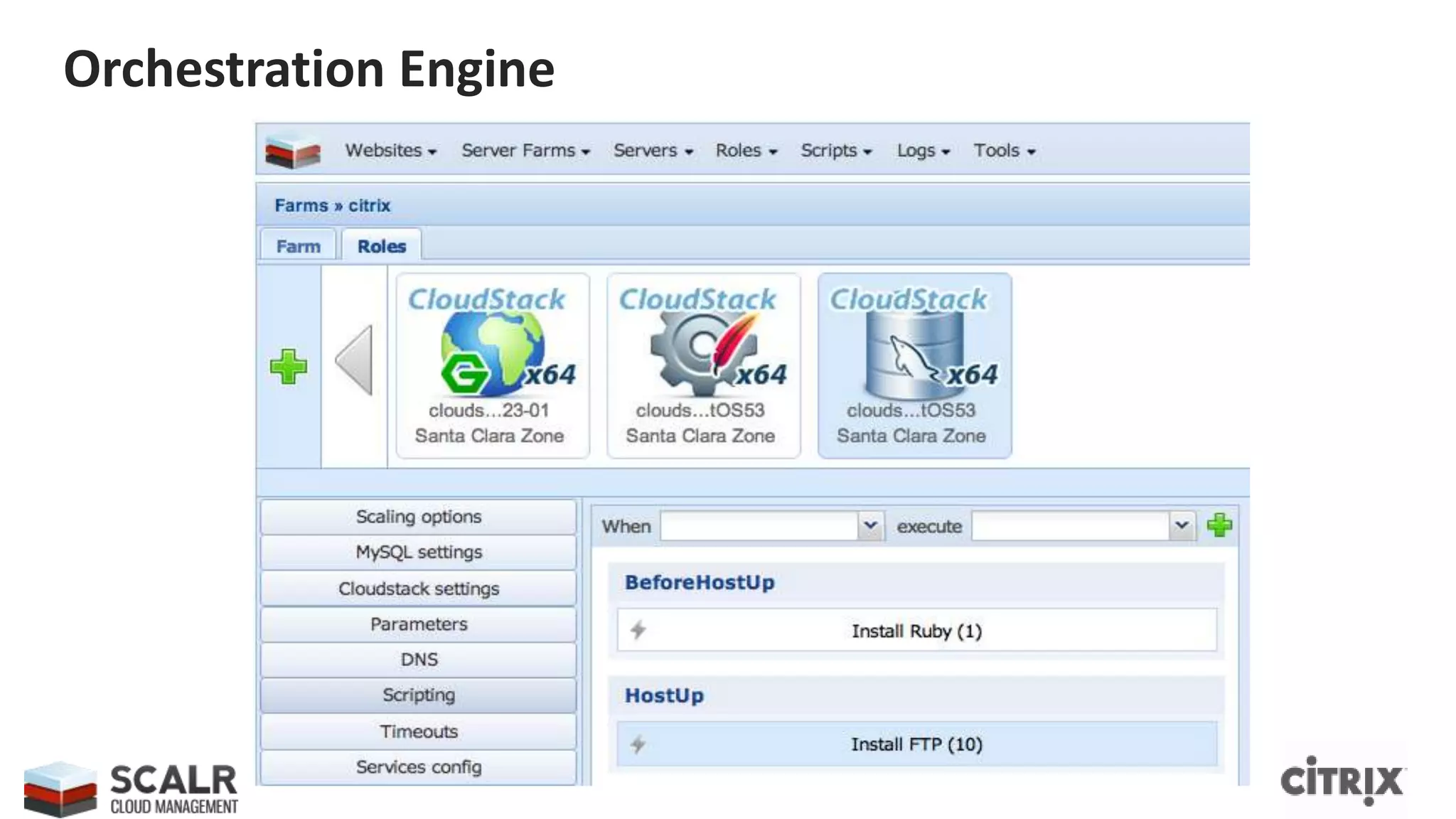This screenshot has width=1456, height=819.
Task: Open the Services config section
Action: click(x=418, y=767)
